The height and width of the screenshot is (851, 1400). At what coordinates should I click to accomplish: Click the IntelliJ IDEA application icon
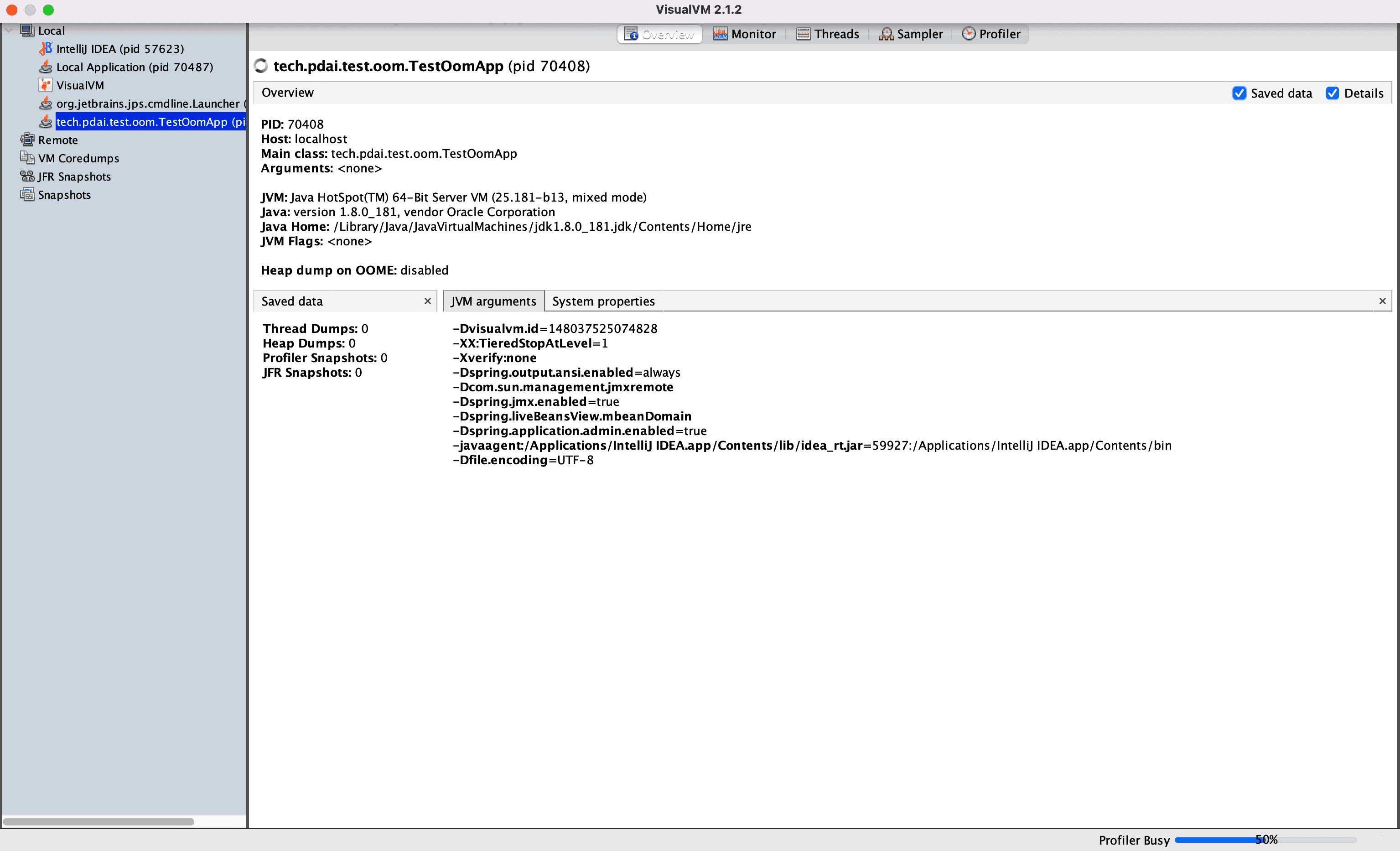pos(46,49)
